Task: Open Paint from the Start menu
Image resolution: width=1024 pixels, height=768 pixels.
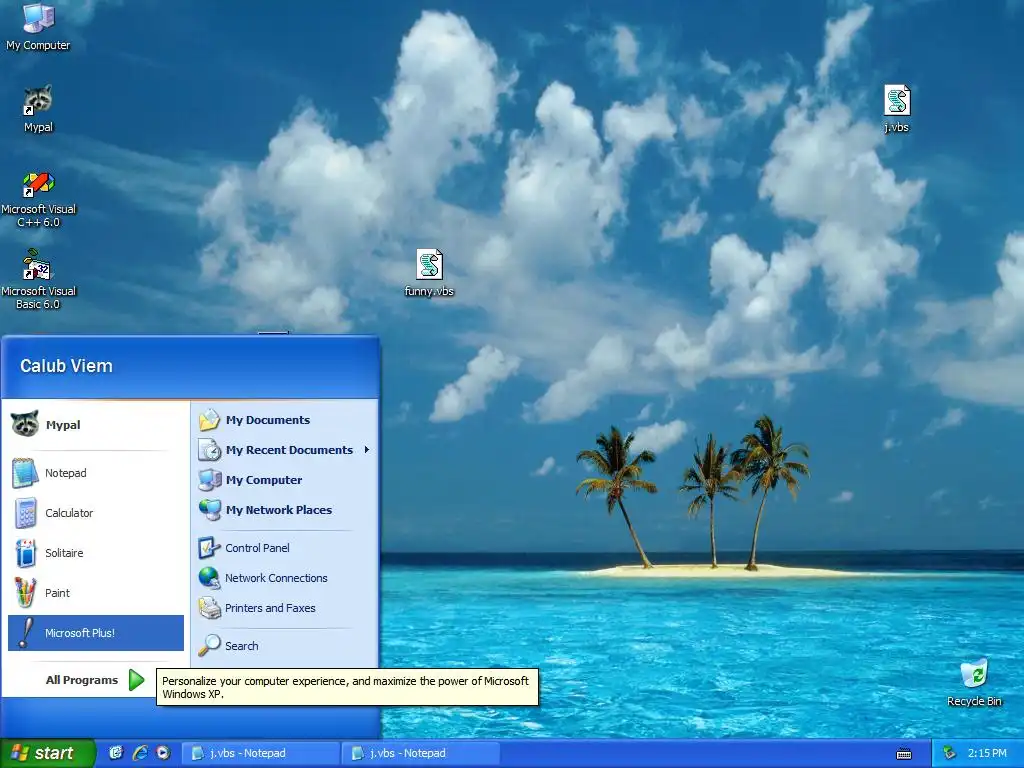Action: coord(95,593)
